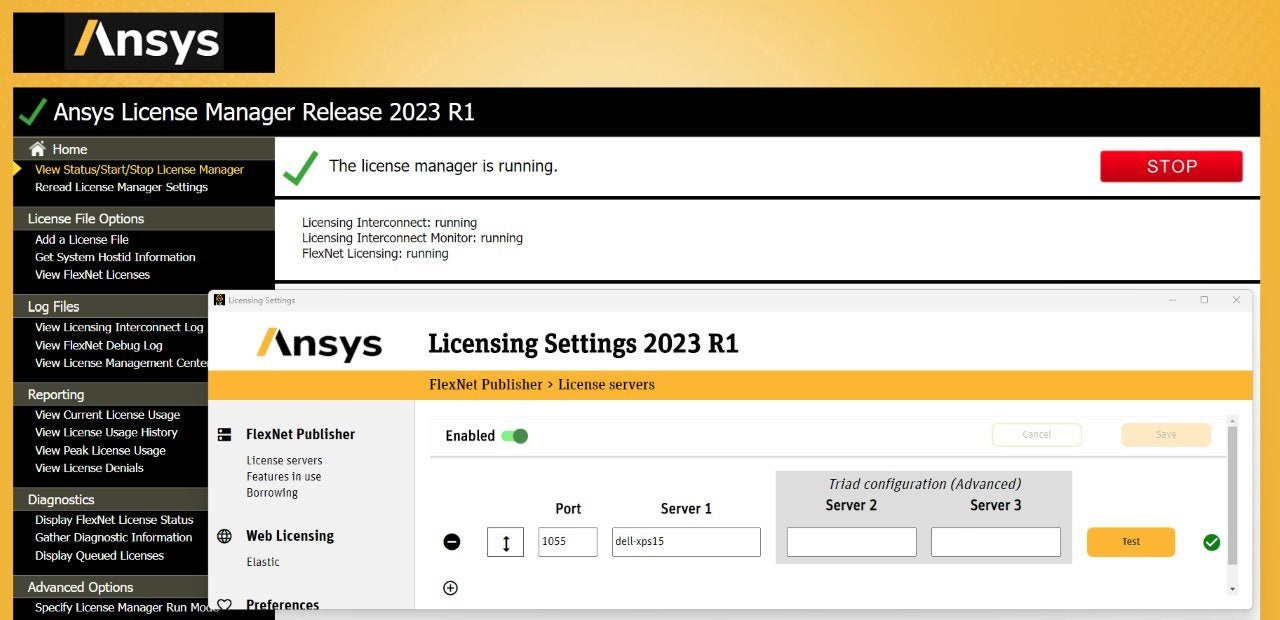Open View Licensing Interconnect Log
Image resolution: width=1280 pixels, height=620 pixels.
119,327
